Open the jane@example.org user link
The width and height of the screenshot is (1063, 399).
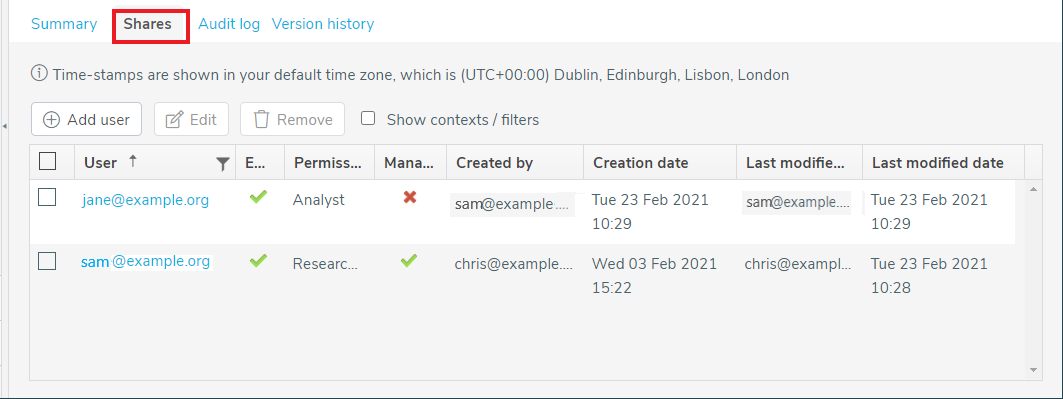point(146,200)
